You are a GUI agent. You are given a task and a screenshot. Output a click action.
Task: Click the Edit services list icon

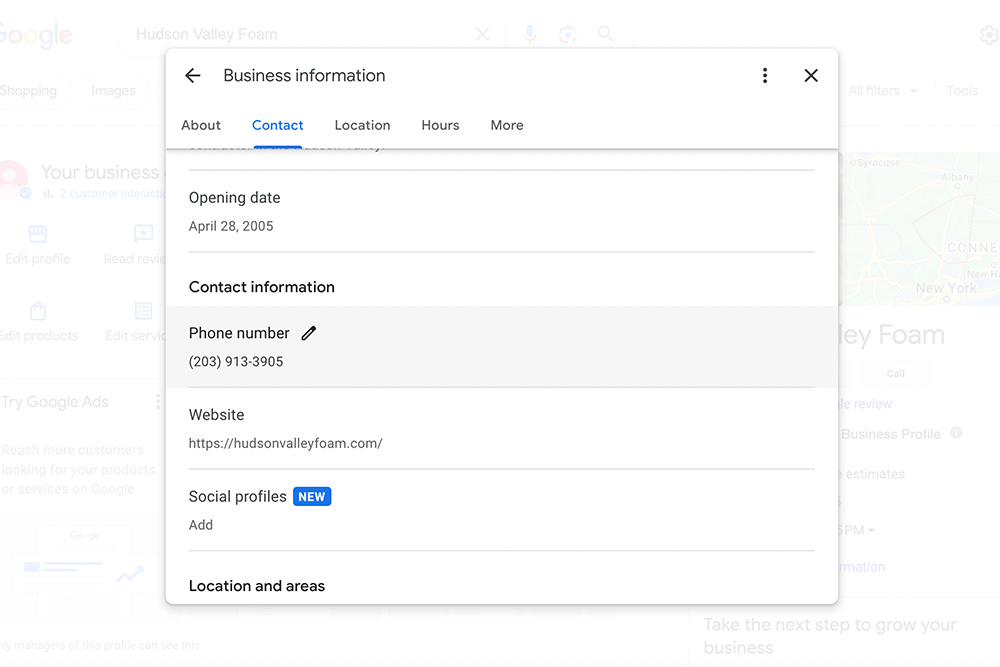point(144,312)
